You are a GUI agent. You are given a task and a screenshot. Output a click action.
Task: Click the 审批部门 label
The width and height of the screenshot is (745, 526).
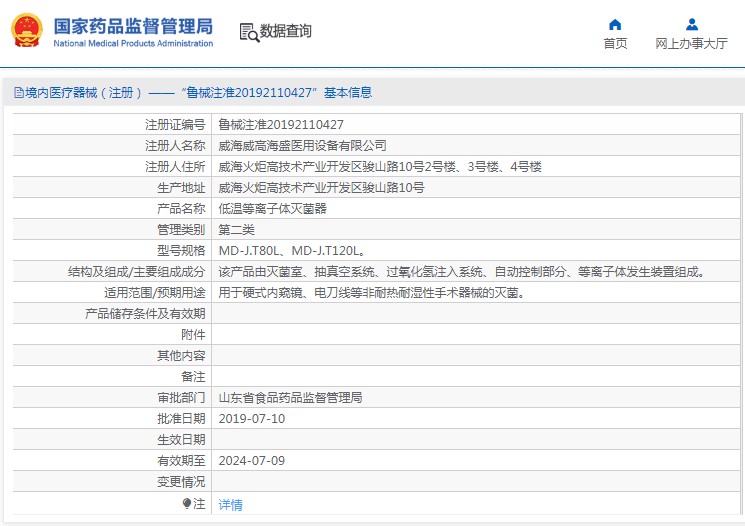coord(181,398)
